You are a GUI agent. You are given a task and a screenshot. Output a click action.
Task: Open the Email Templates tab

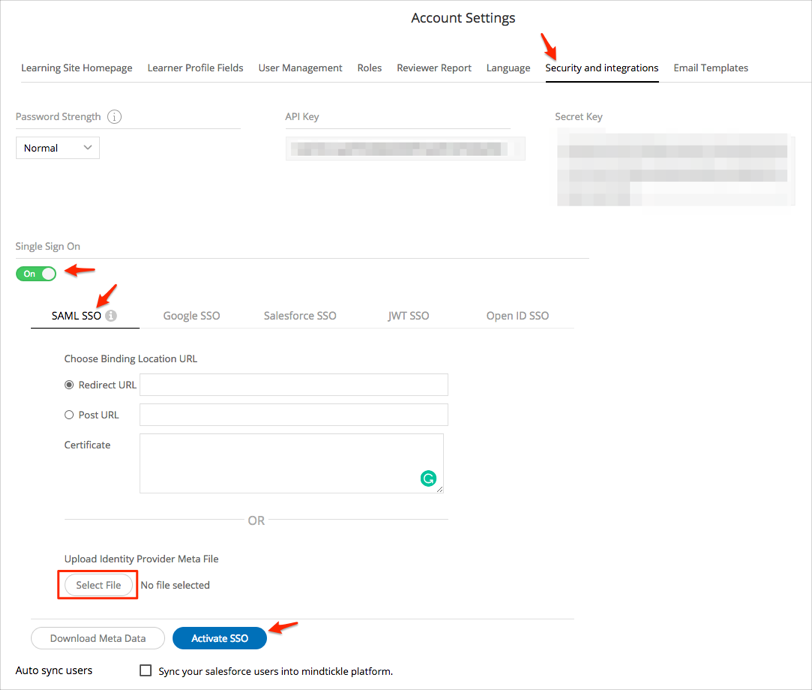coord(710,68)
